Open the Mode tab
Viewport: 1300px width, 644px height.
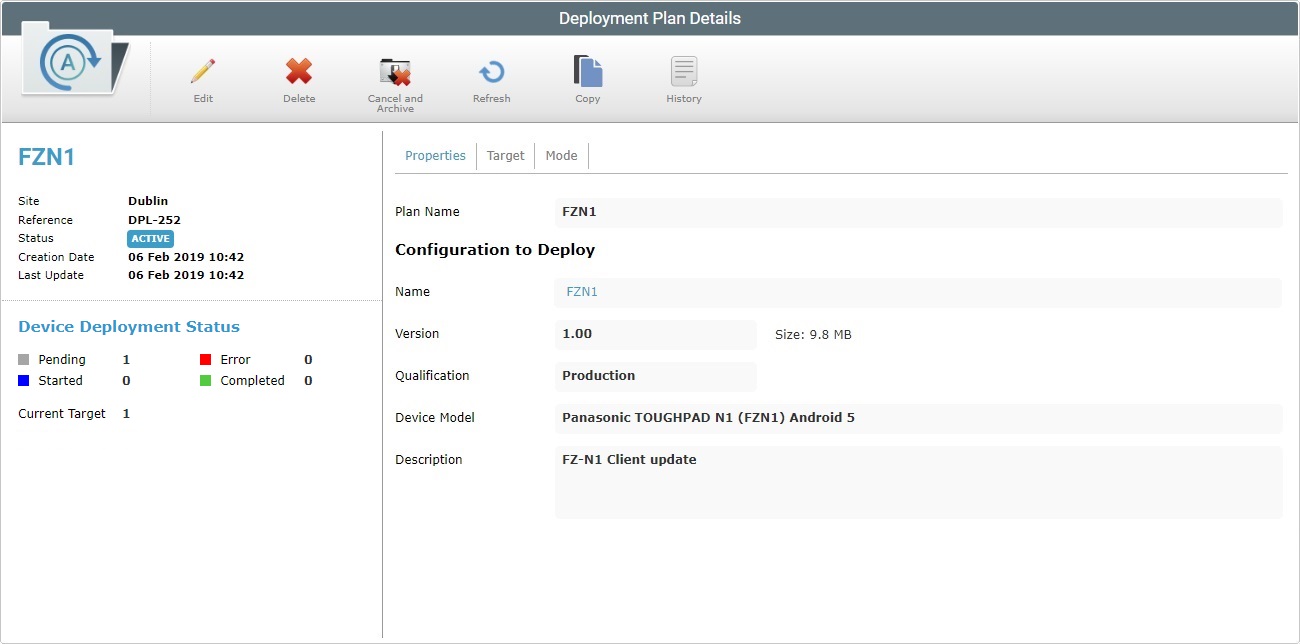561,155
